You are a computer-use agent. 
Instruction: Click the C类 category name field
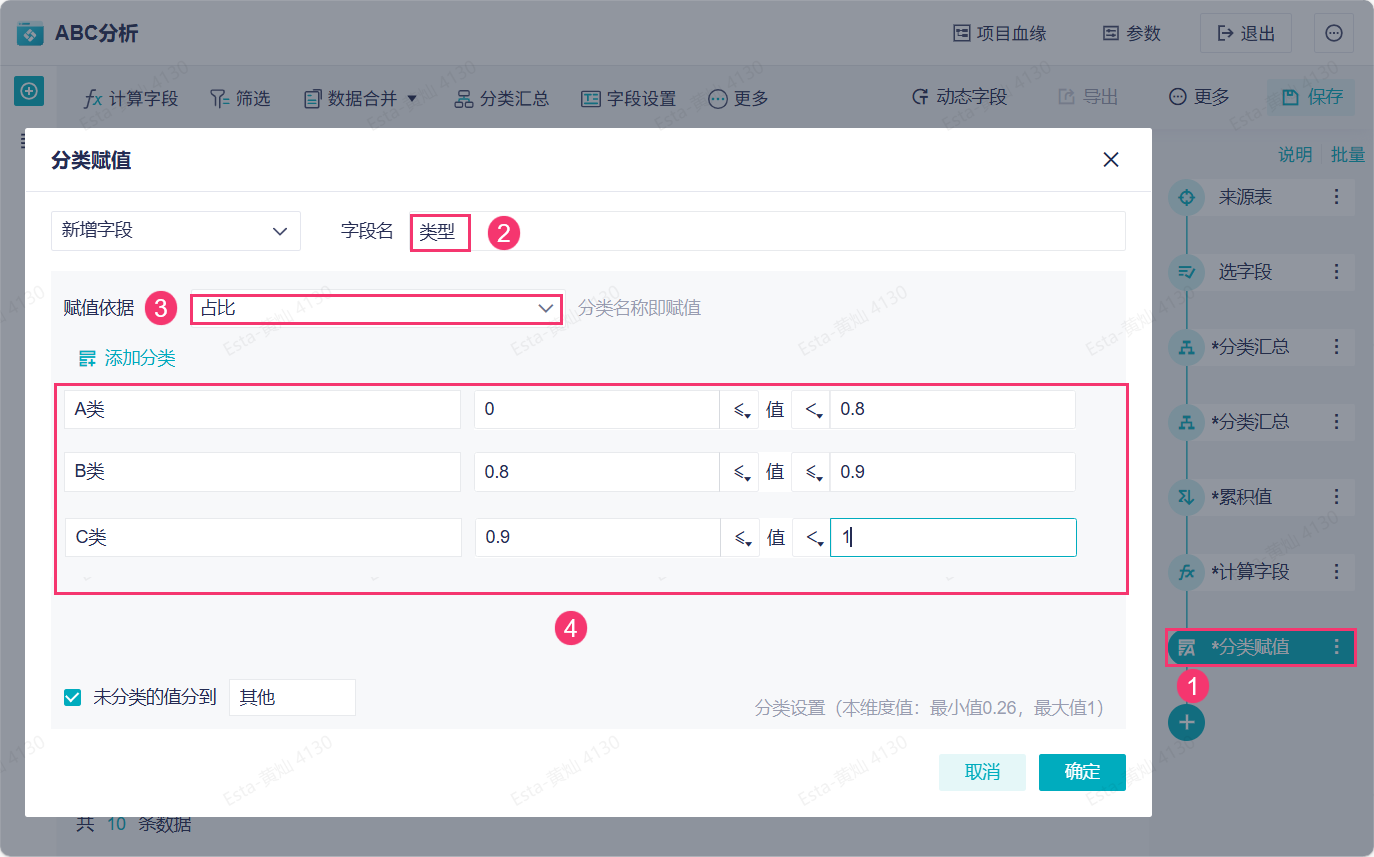[x=263, y=537]
